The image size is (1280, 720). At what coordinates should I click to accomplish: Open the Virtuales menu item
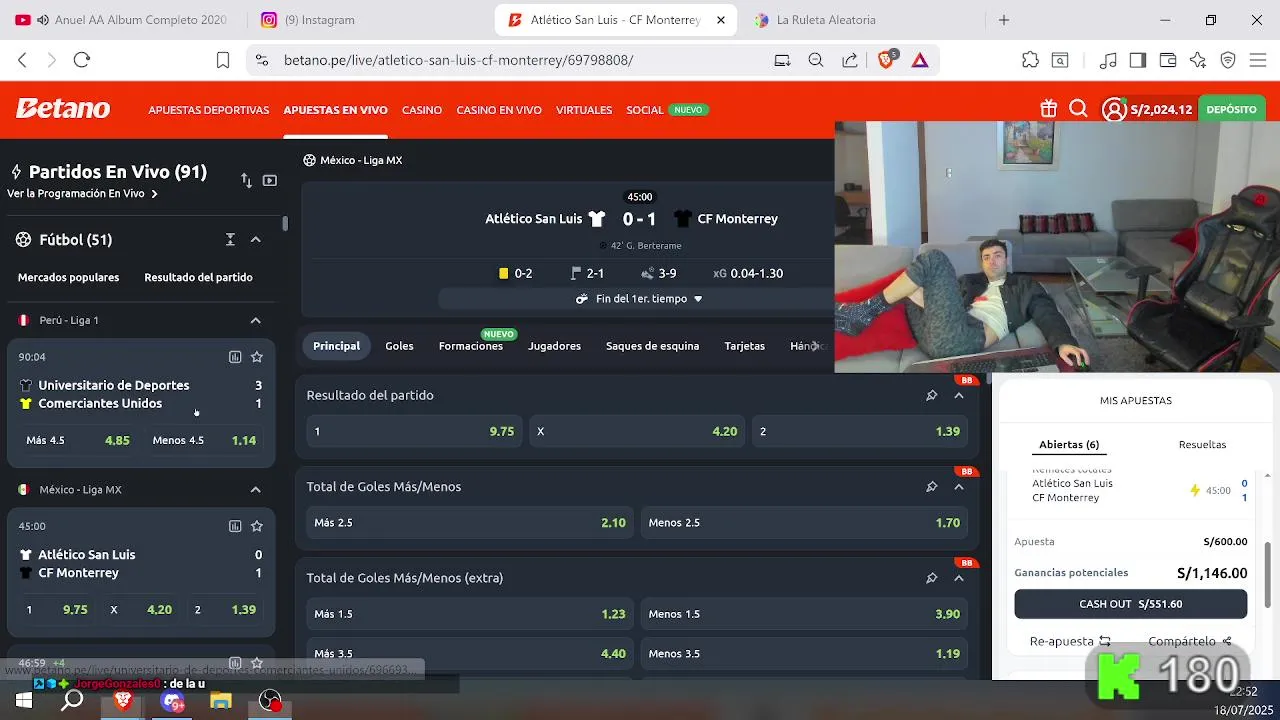(x=584, y=110)
